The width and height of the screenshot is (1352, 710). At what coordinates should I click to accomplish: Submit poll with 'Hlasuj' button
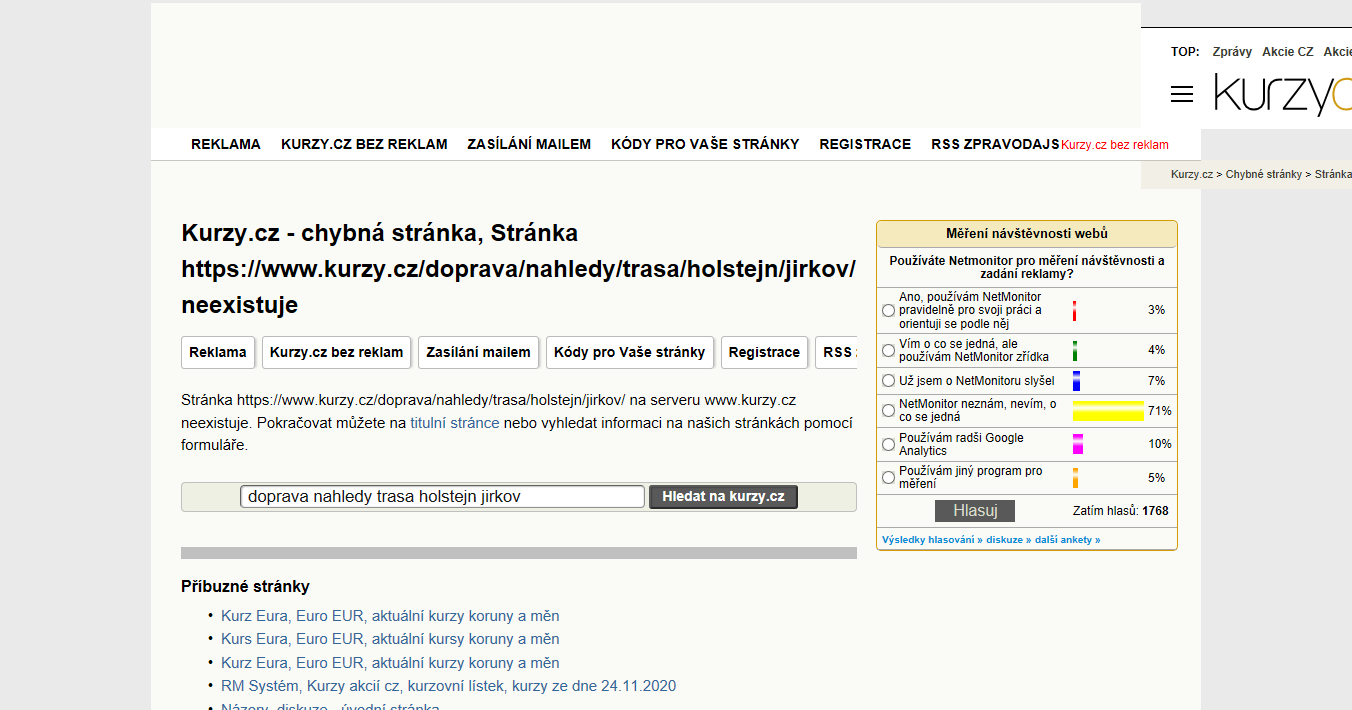click(x=975, y=511)
